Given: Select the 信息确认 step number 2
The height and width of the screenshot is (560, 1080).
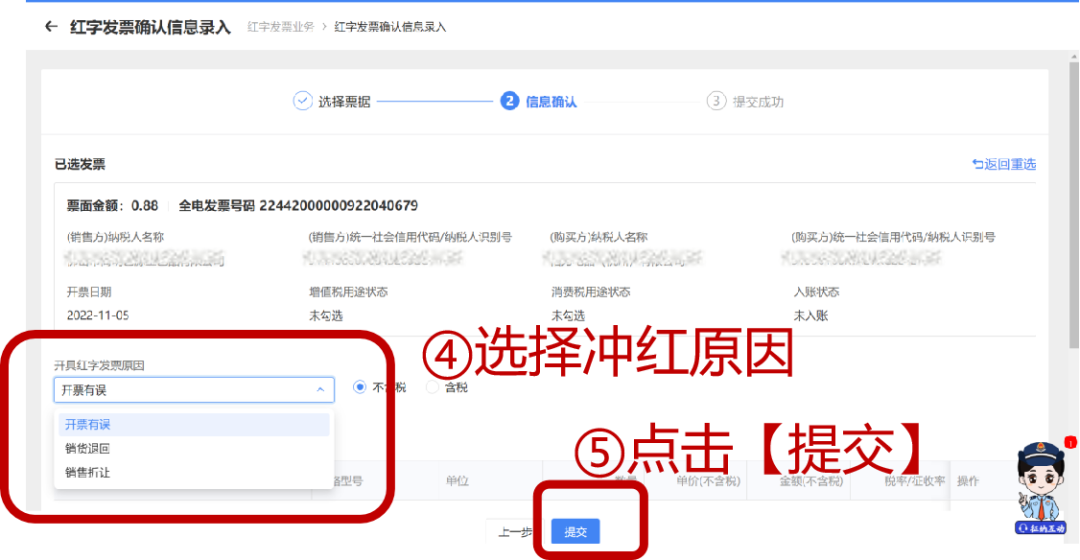Looking at the screenshot, I should [509, 101].
